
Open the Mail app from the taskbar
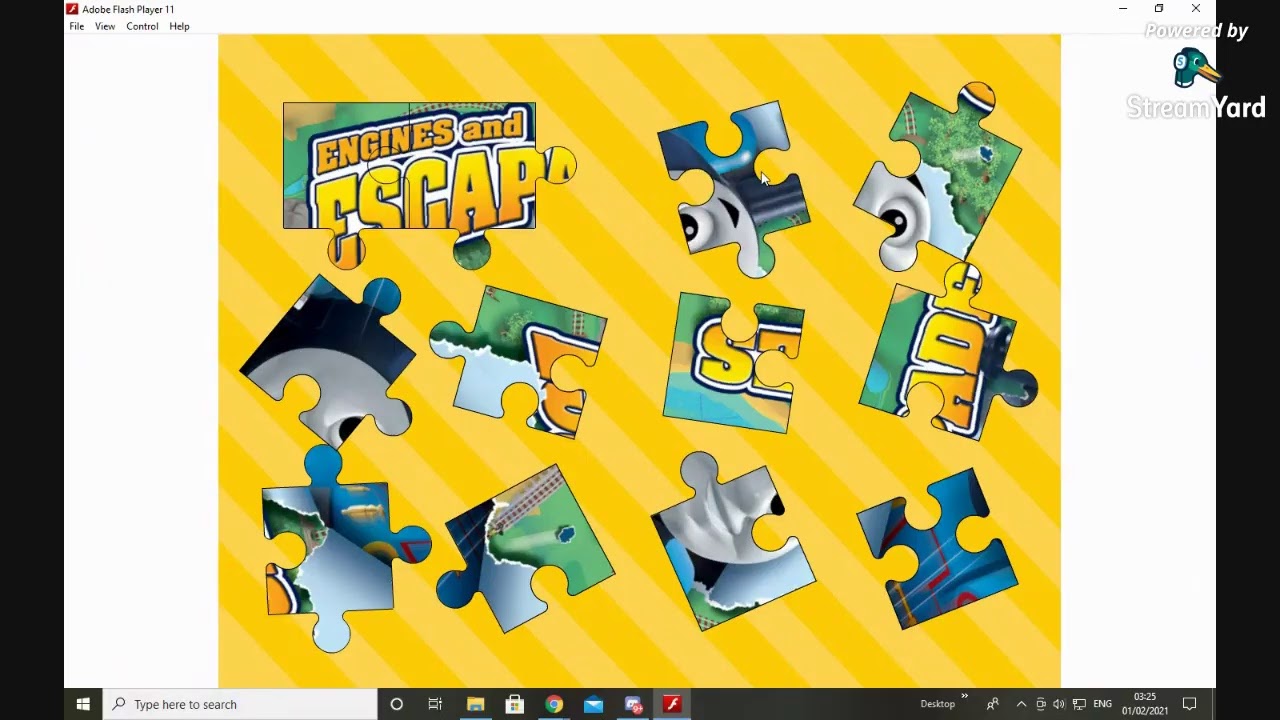[593, 704]
